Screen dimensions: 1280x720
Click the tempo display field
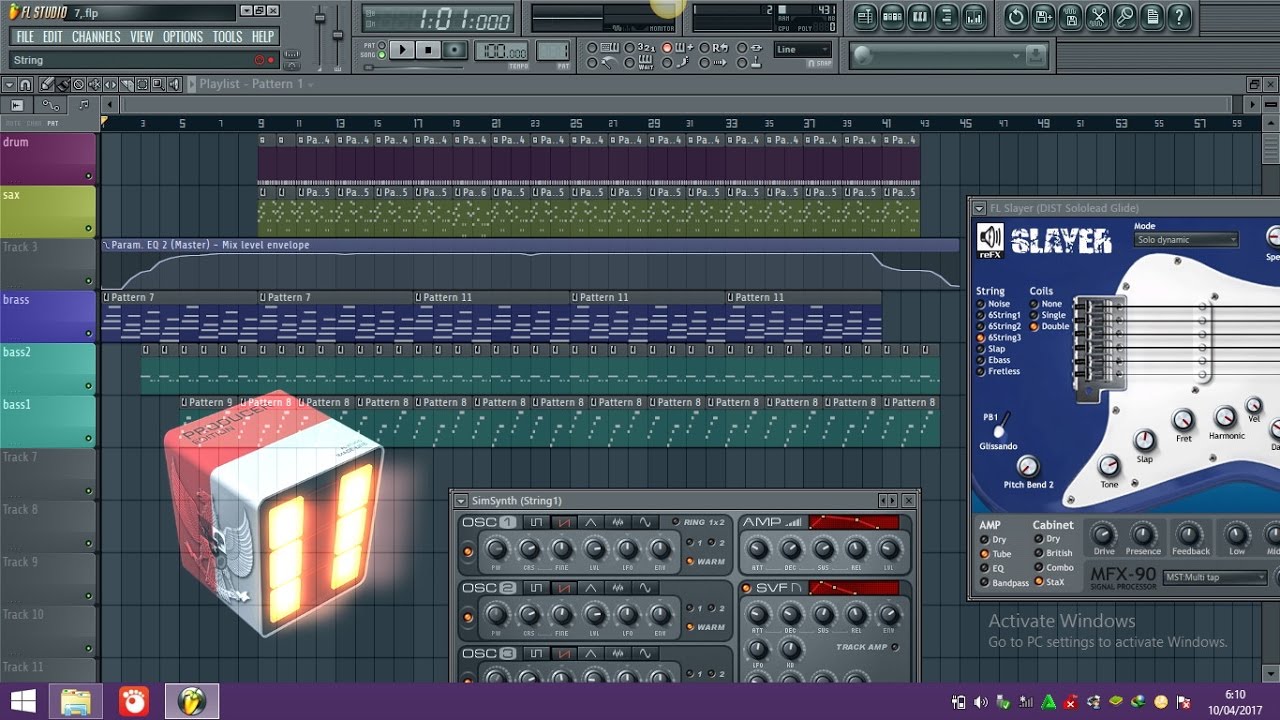coord(501,52)
